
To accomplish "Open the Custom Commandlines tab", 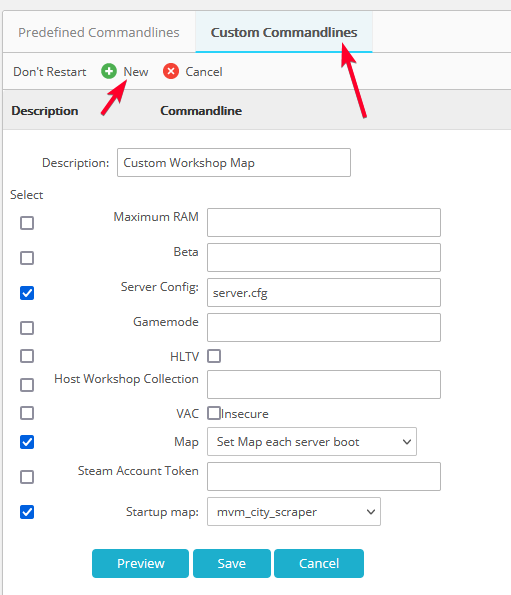I will [284, 32].
